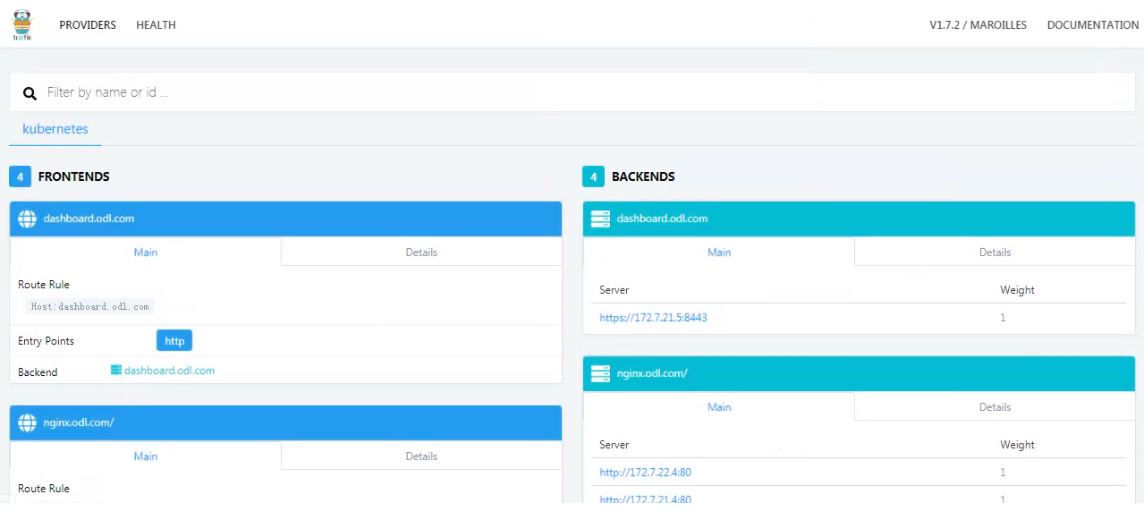
Task: Click the nginx.odl.com/ backend header title
Action: click(x=652, y=374)
